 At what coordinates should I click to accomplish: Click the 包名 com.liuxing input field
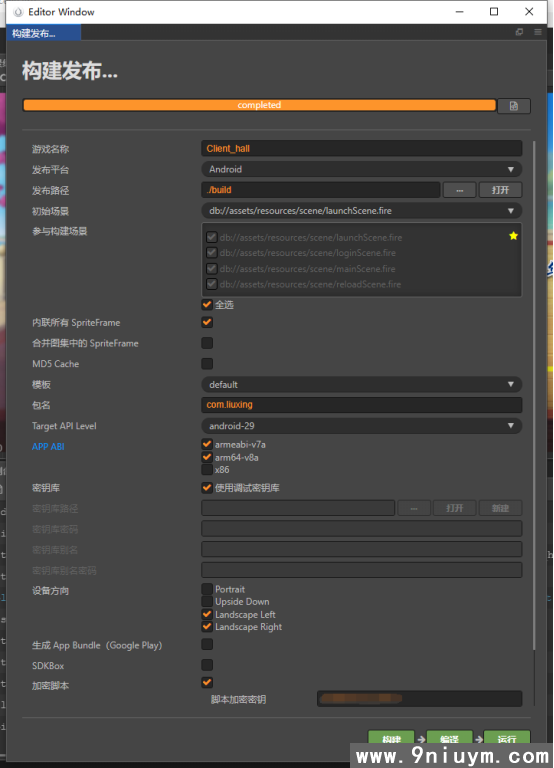(x=361, y=405)
